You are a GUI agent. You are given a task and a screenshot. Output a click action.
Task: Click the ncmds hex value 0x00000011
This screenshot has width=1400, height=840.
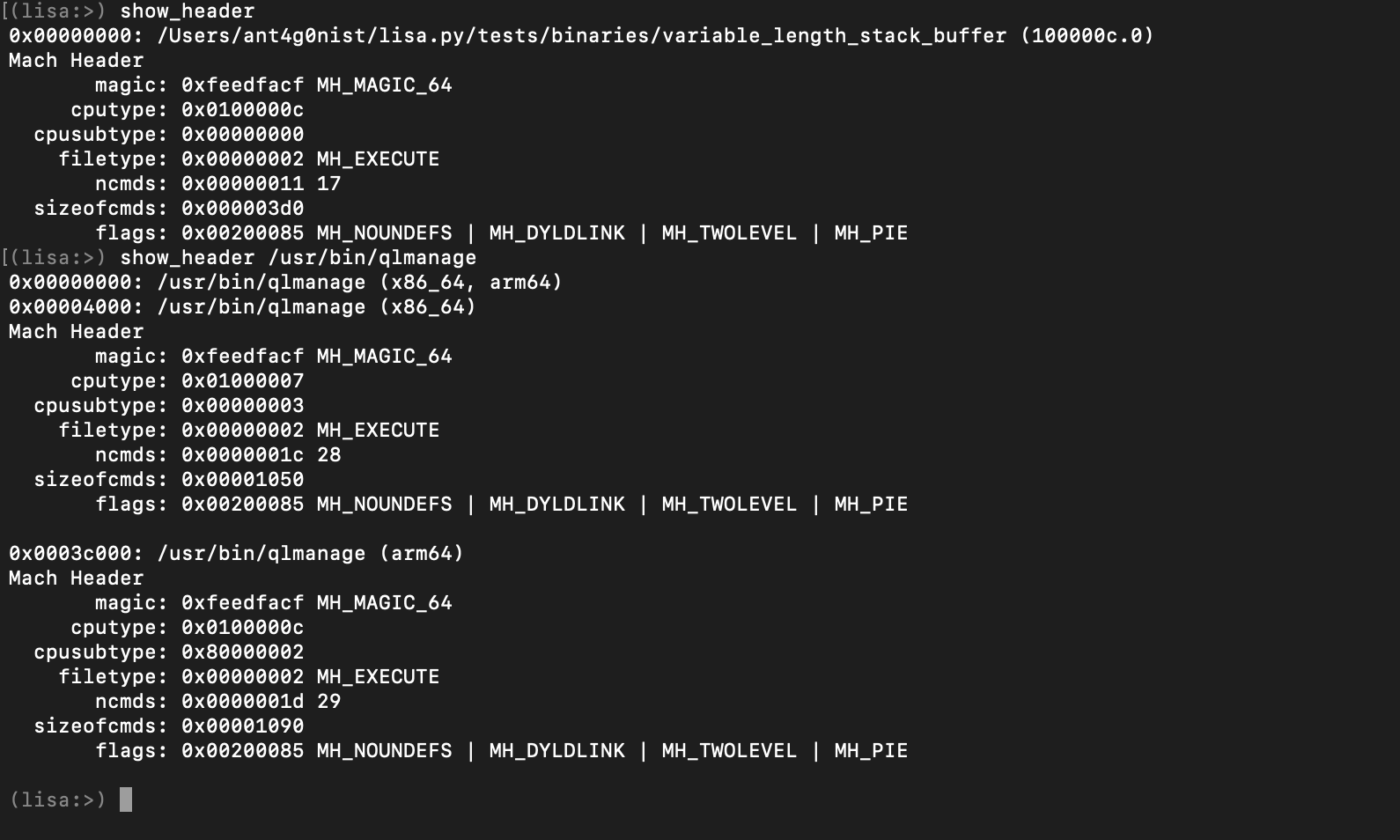pyautogui.click(x=242, y=184)
